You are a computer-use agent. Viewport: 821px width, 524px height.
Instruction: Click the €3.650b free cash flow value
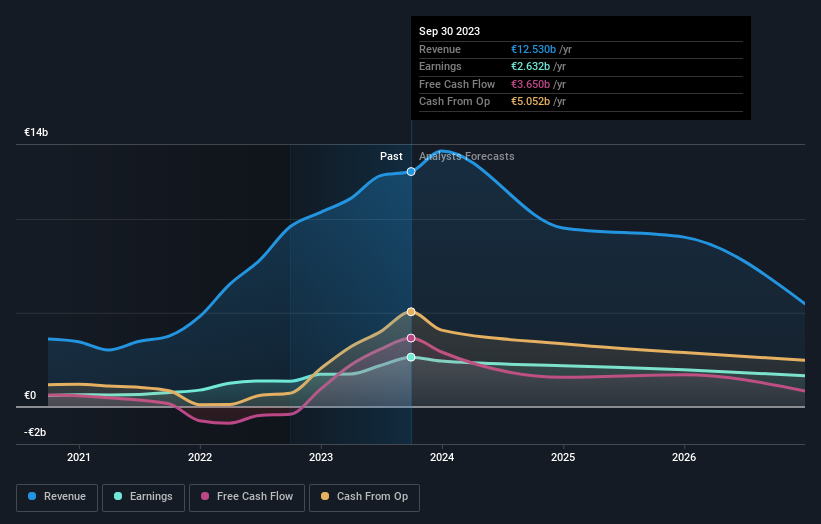coord(530,84)
